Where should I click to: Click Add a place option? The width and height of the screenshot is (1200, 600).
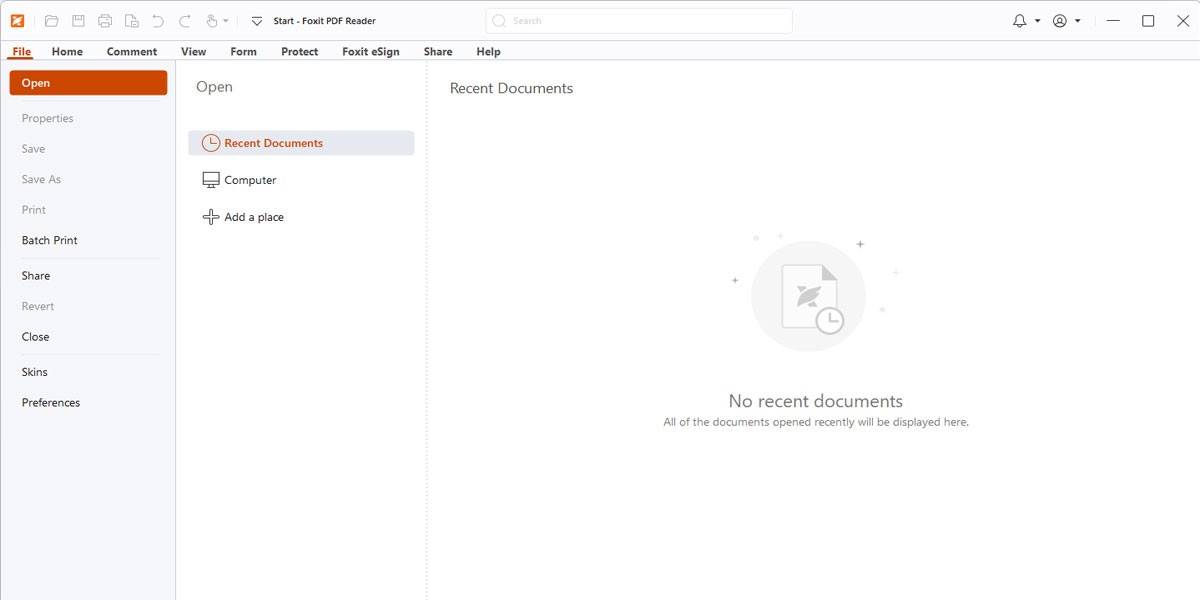pyautogui.click(x=254, y=217)
